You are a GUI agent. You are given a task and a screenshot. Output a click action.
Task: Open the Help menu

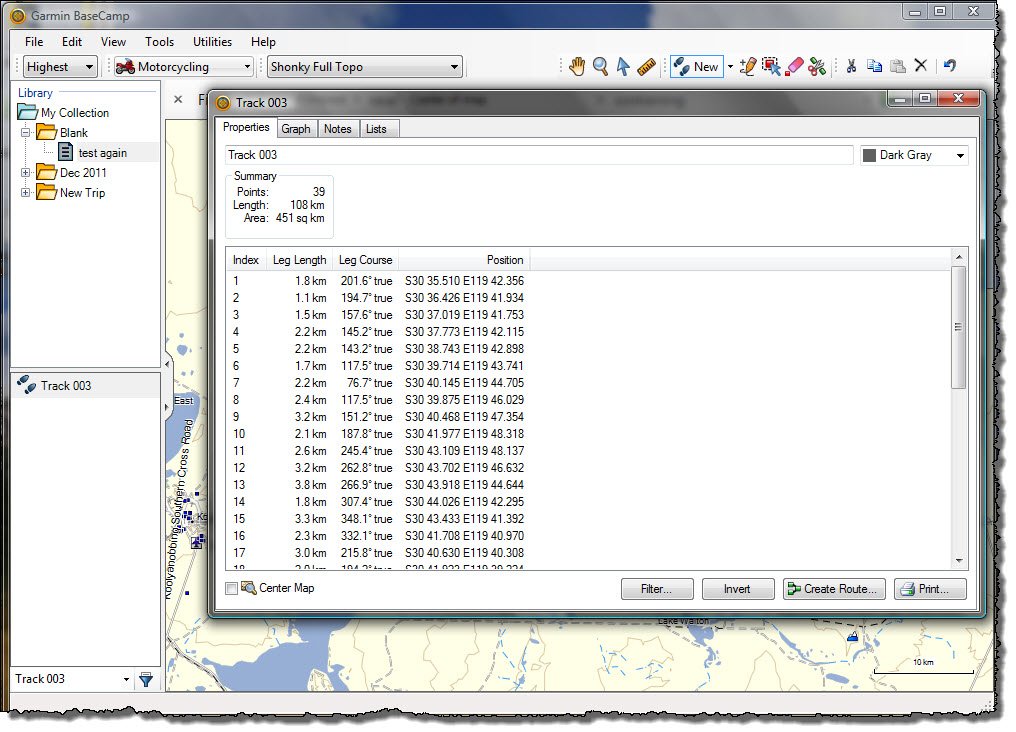pos(263,41)
